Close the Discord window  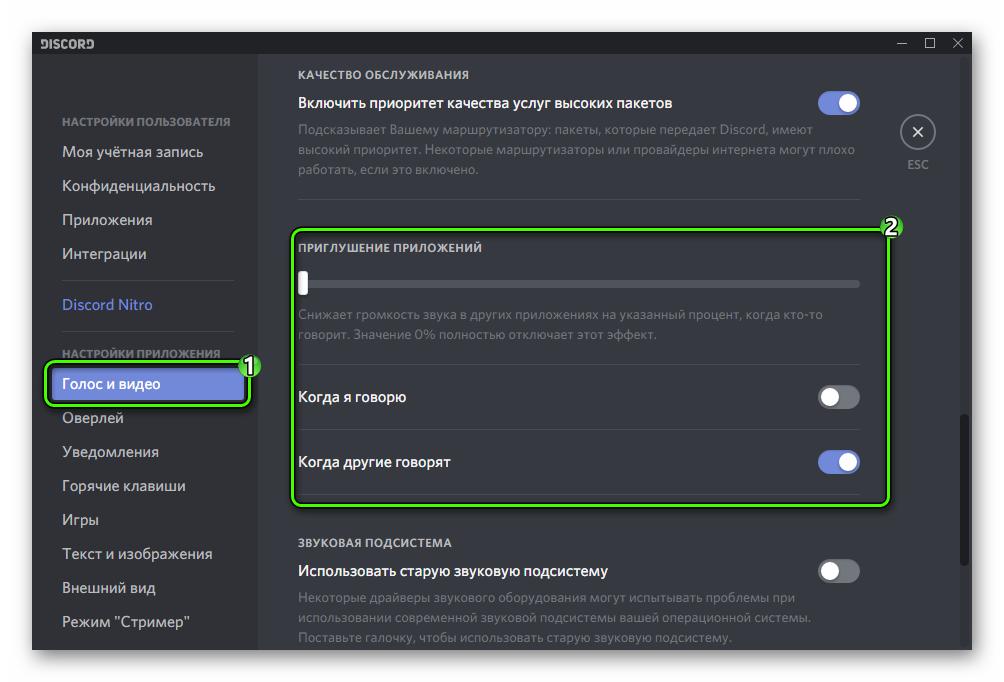click(958, 43)
